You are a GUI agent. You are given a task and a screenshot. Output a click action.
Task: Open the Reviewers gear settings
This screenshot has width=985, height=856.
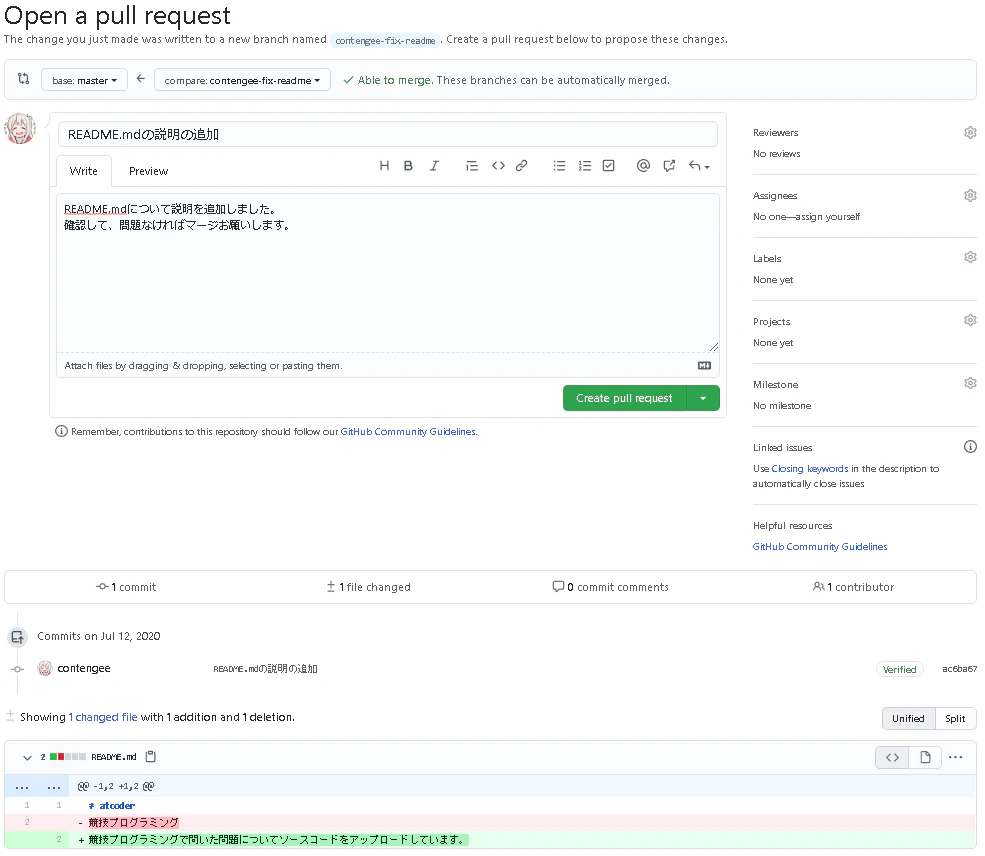click(x=971, y=133)
